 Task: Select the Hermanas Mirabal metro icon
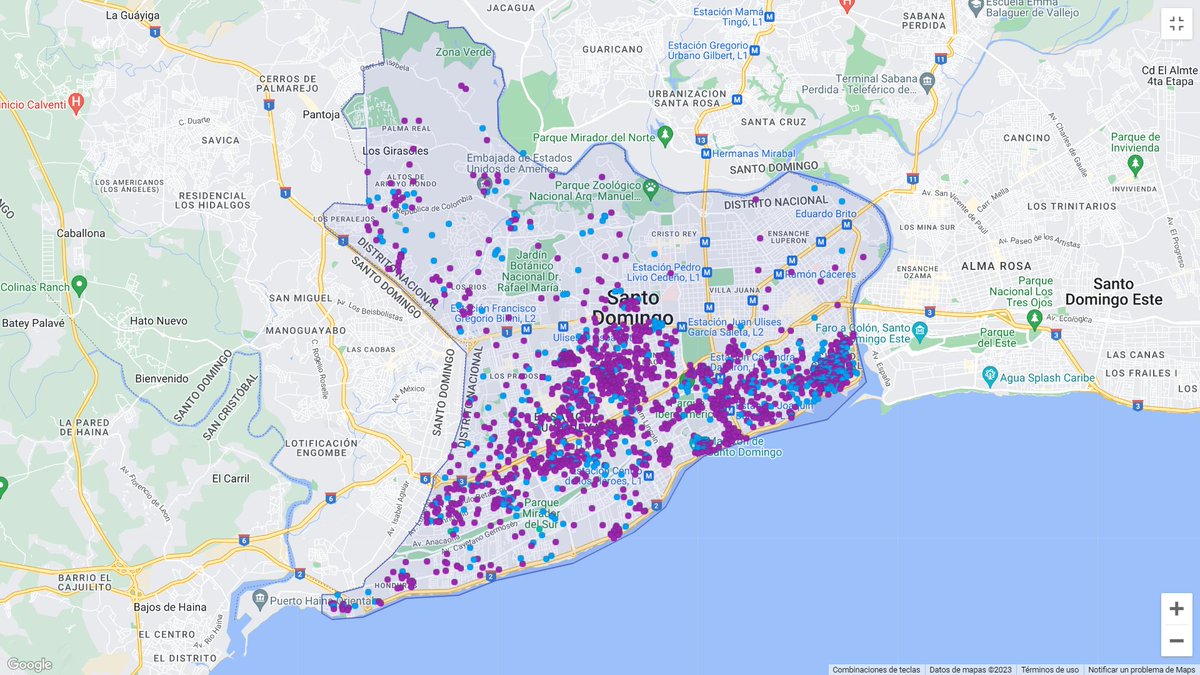705,153
